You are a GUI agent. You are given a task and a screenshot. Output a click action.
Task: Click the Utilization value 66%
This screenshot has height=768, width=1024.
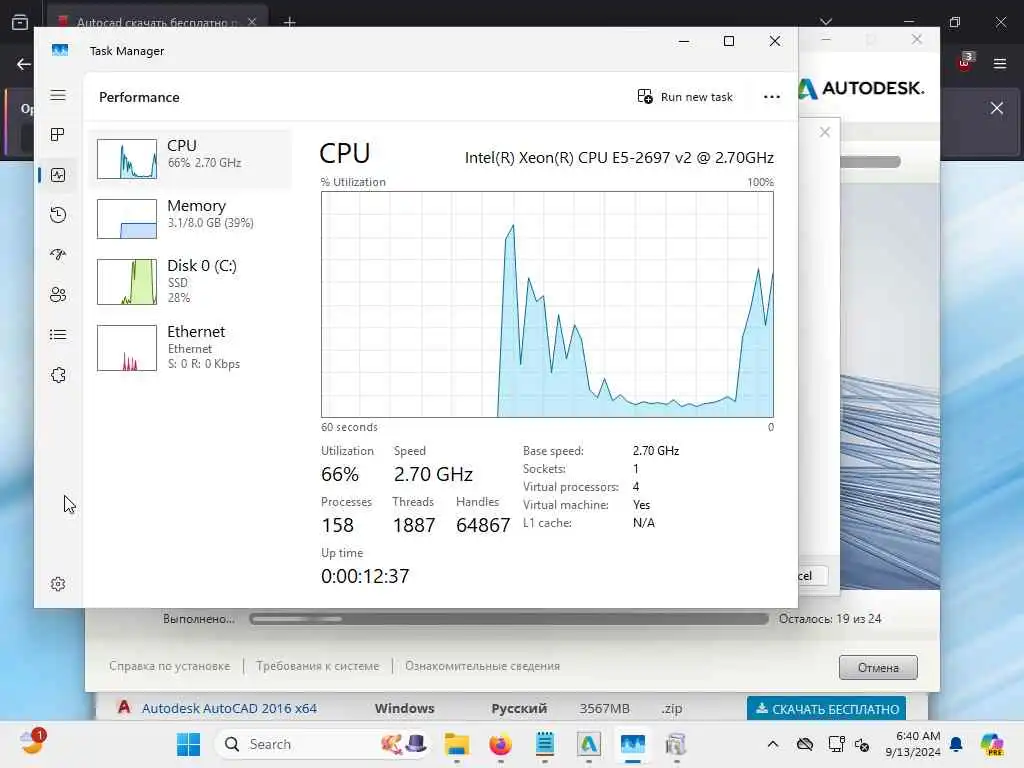pyautogui.click(x=340, y=474)
